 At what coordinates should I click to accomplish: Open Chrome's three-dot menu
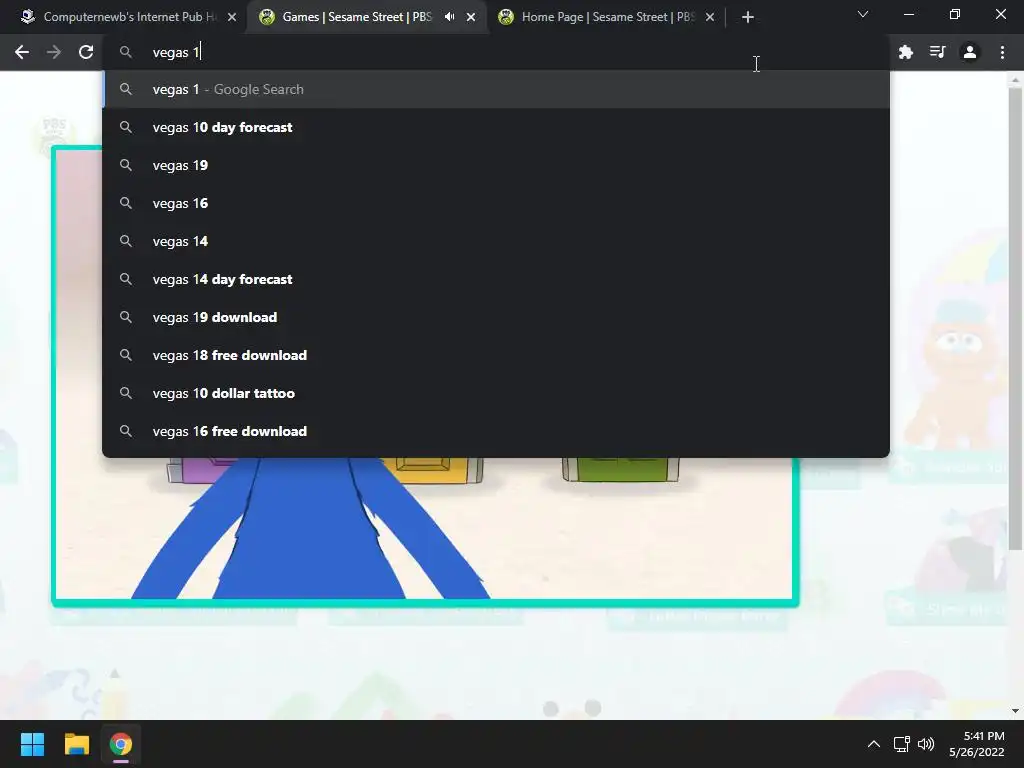[x=1002, y=52]
